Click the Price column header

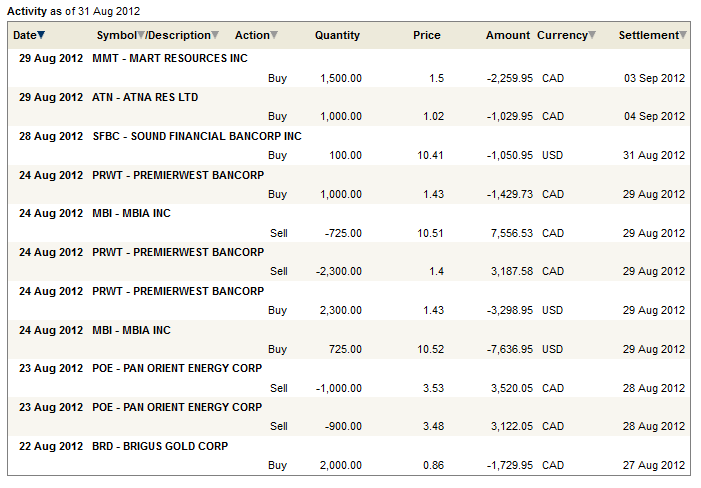coord(426,35)
